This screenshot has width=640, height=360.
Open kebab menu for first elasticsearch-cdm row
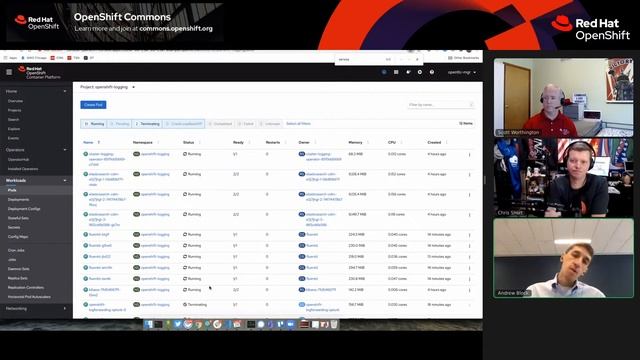pos(469,175)
